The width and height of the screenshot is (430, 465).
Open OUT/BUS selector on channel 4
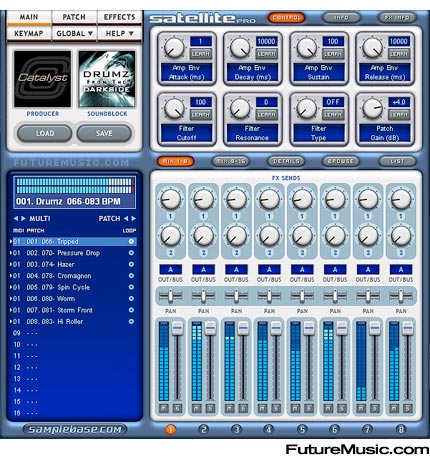[269, 269]
